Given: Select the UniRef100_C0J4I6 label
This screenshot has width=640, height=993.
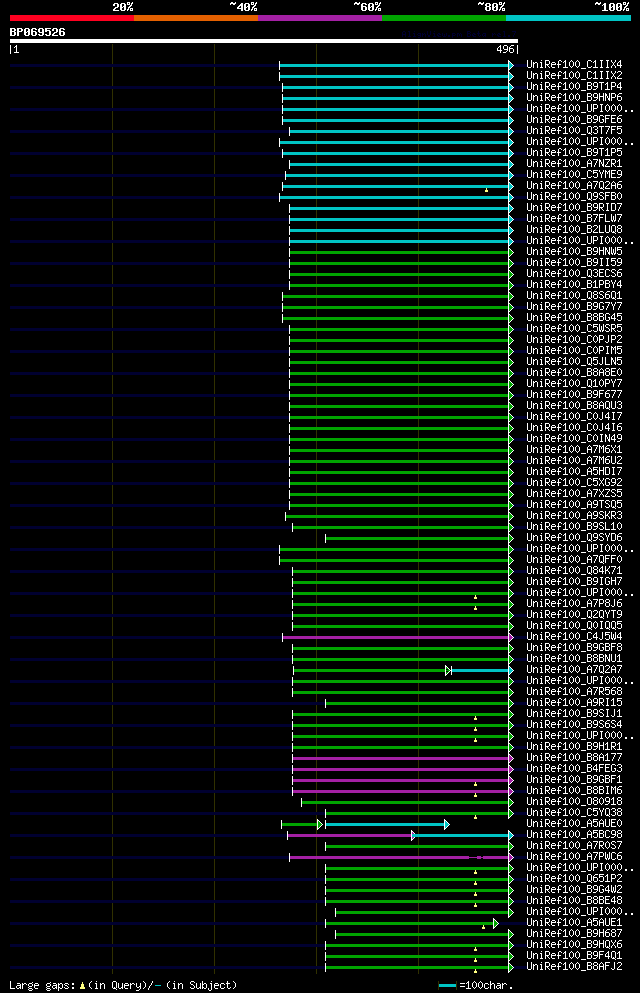Looking at the screenshot, I should click(574, 427).
